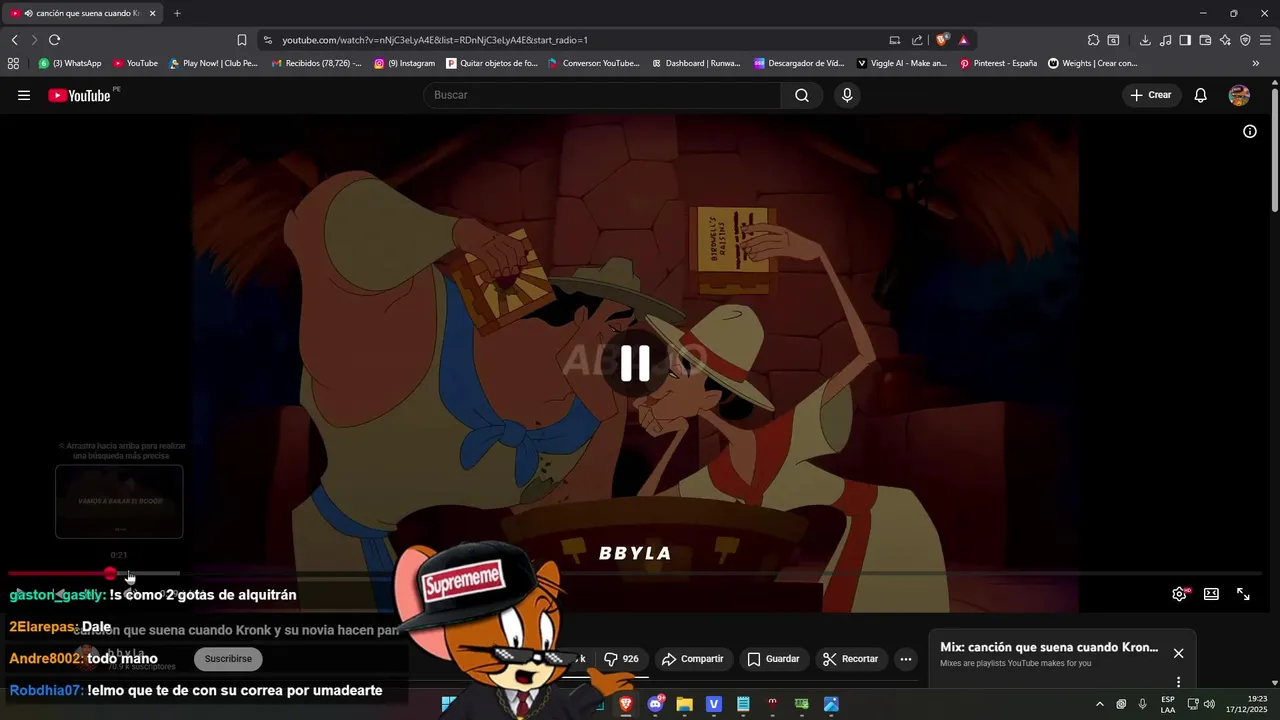This screenshot has width=1280, height=720.
Task: Open Leo AI sparkle icon
Action: tap(1225, 40)
